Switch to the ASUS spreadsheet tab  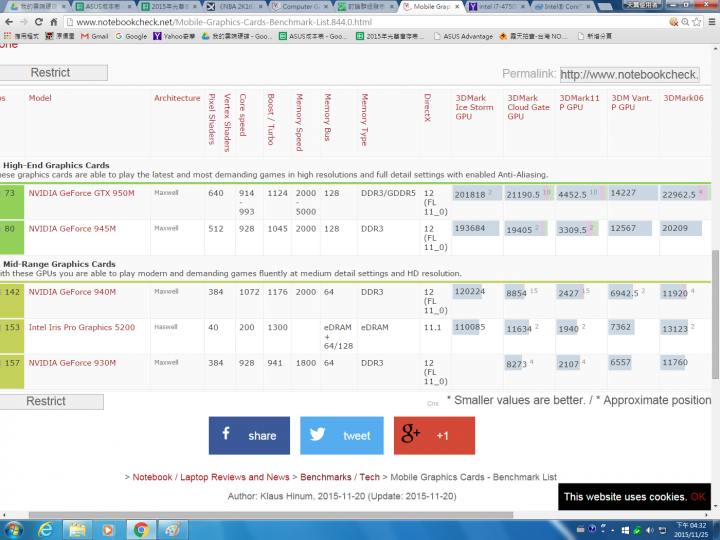(103, 6)
